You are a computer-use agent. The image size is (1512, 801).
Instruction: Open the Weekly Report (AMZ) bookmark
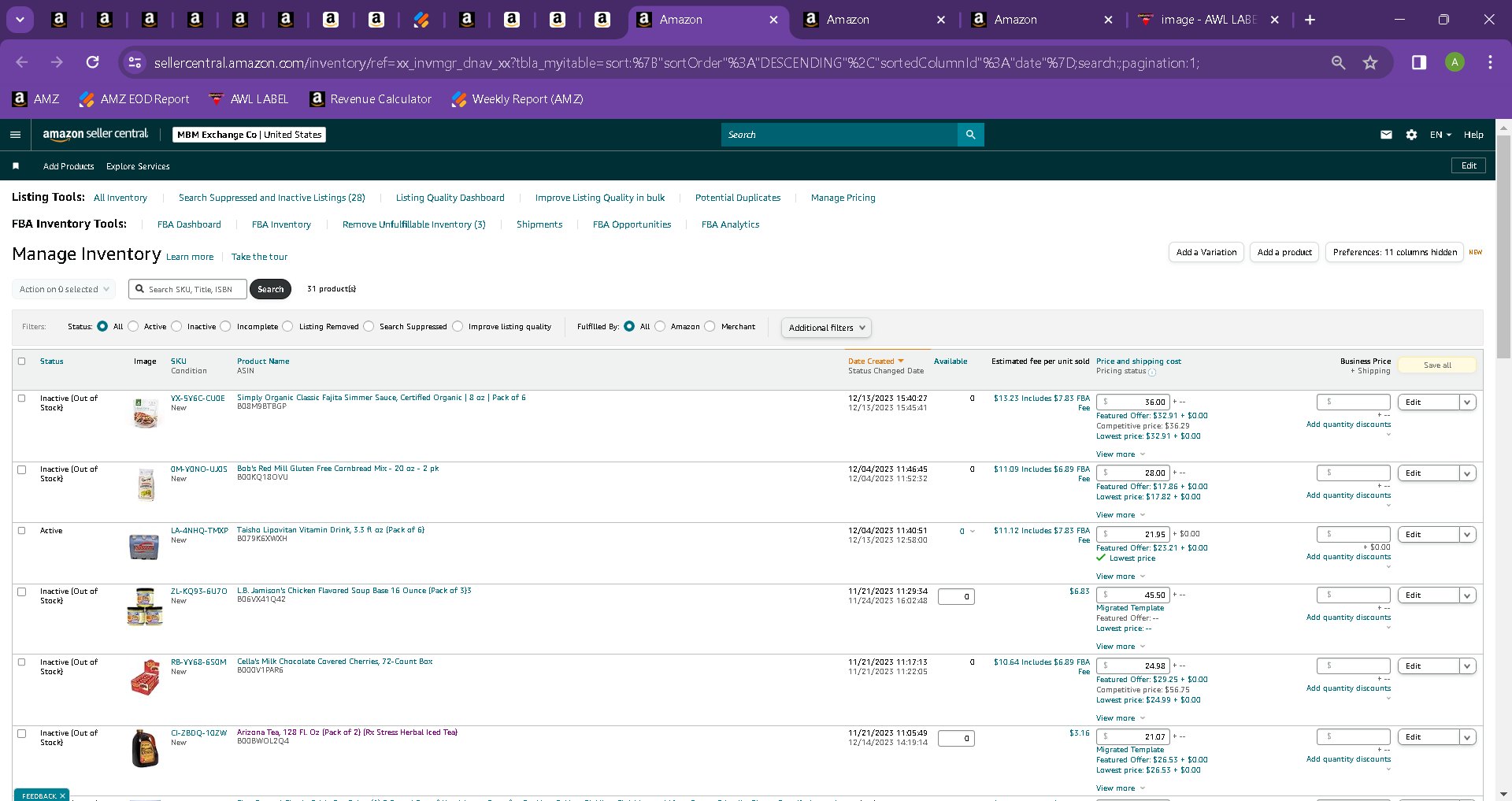pyautogui.click(x=517, y=99)
